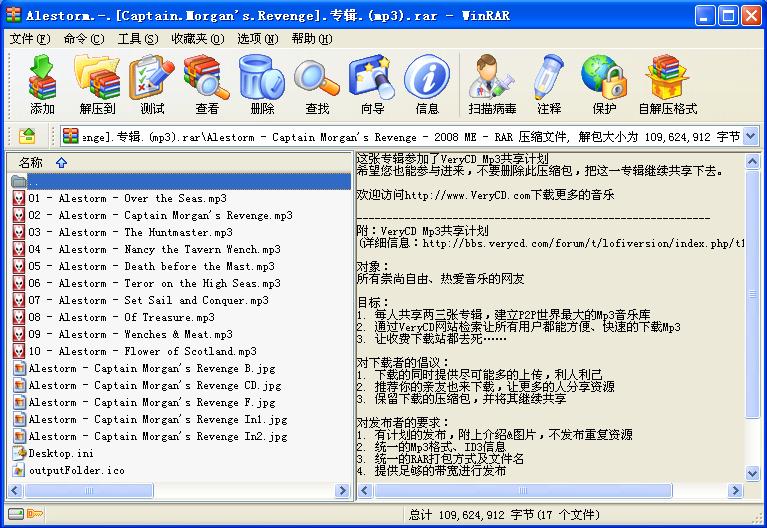This screenshot has width=767, height=528.
Task: Click the icon of outputFolder.ico file
Action: pos(19,470)
